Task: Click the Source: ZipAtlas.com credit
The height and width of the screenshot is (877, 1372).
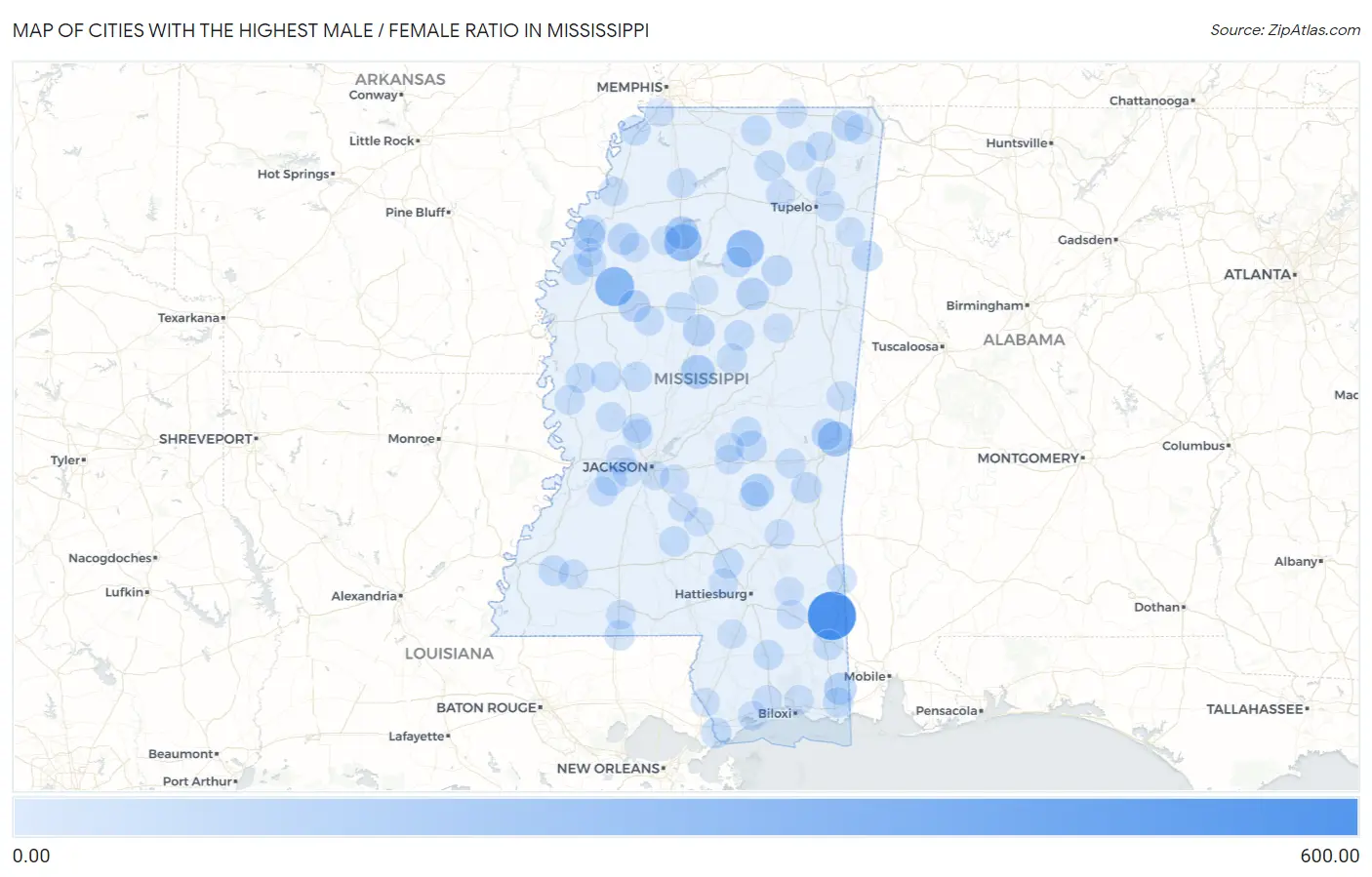Action: (x=1285, y=30)
